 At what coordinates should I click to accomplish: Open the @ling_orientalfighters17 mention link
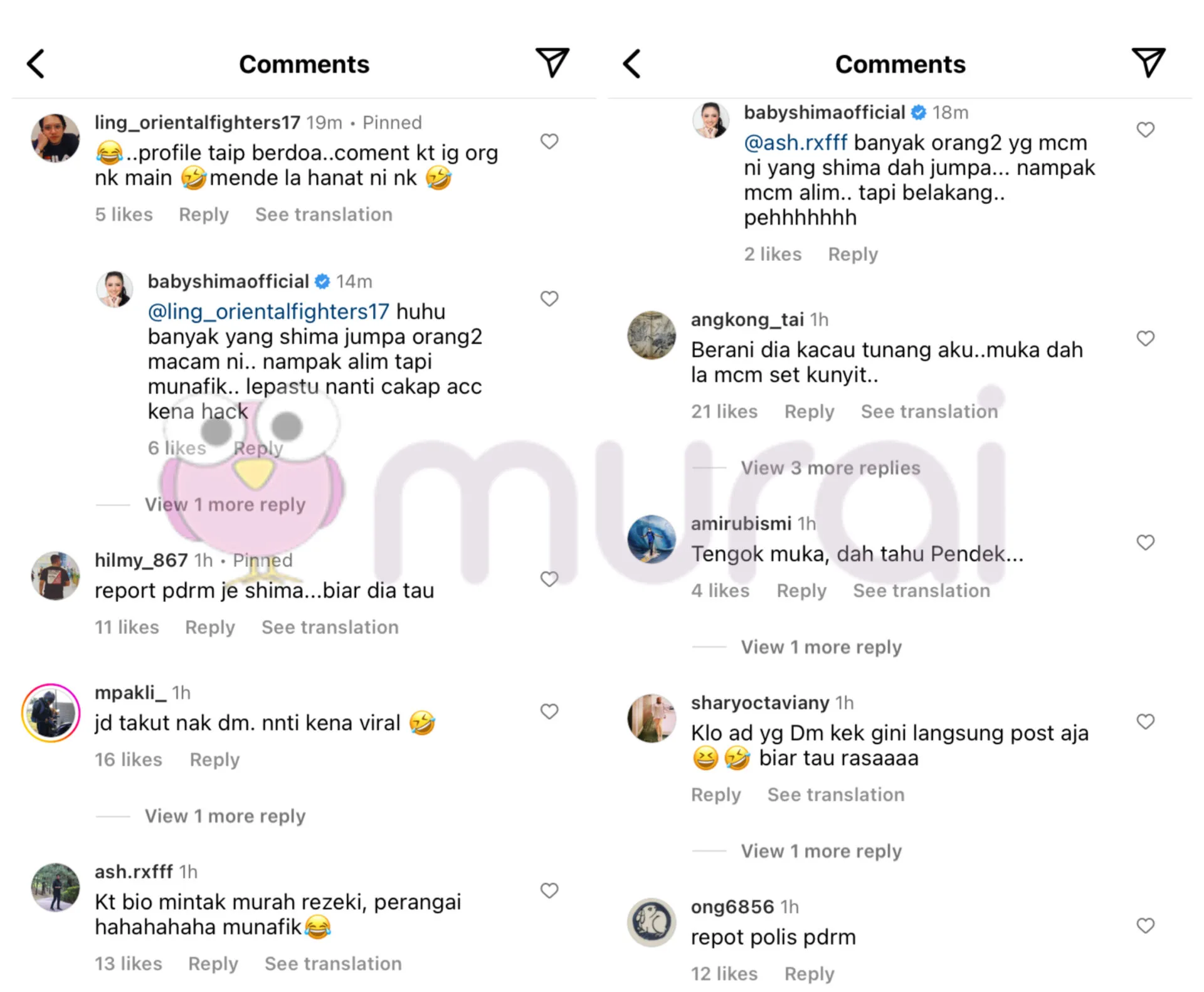pos(268,312)
